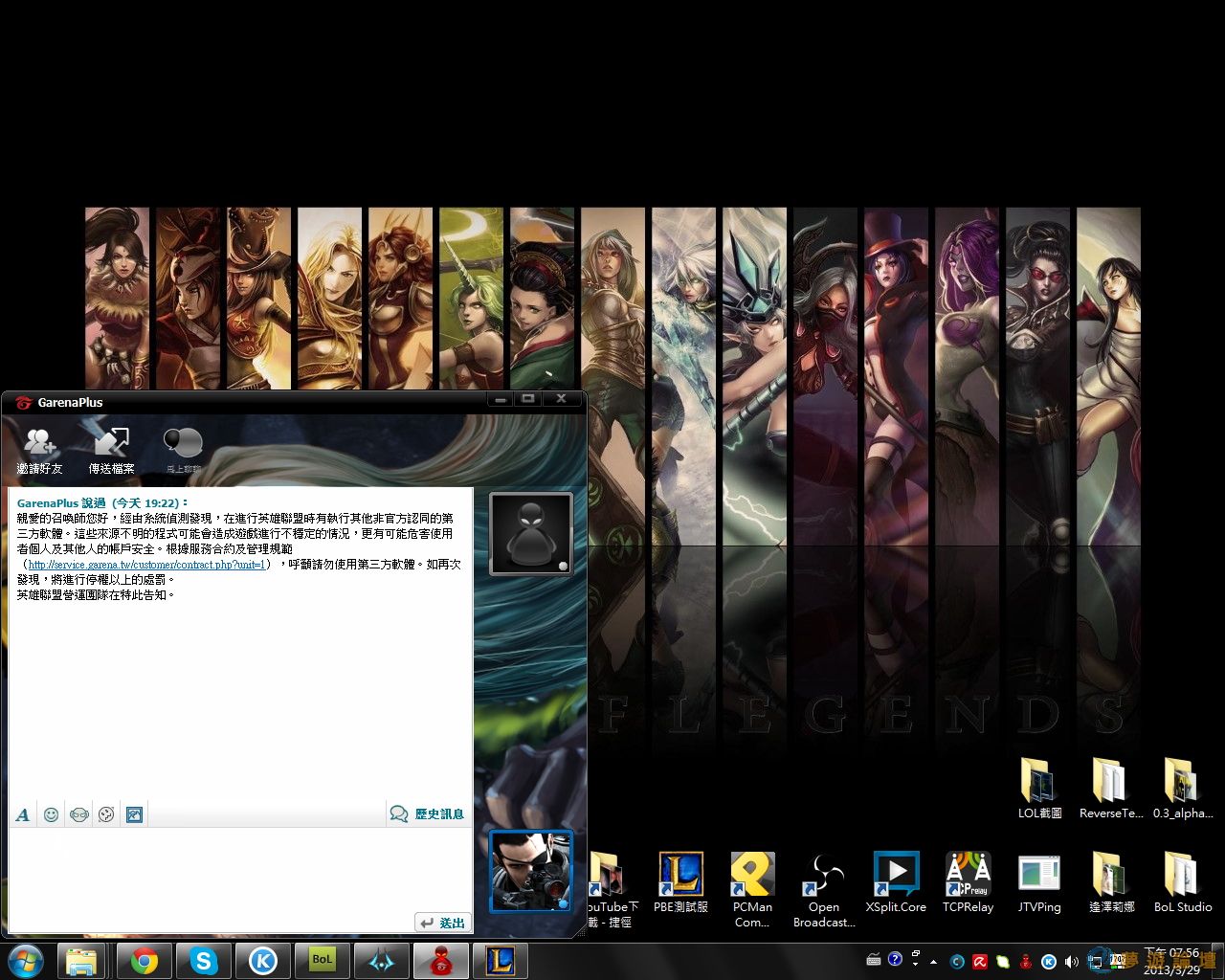Click the dotted round face icon in chat toolbar

(106, 814)
